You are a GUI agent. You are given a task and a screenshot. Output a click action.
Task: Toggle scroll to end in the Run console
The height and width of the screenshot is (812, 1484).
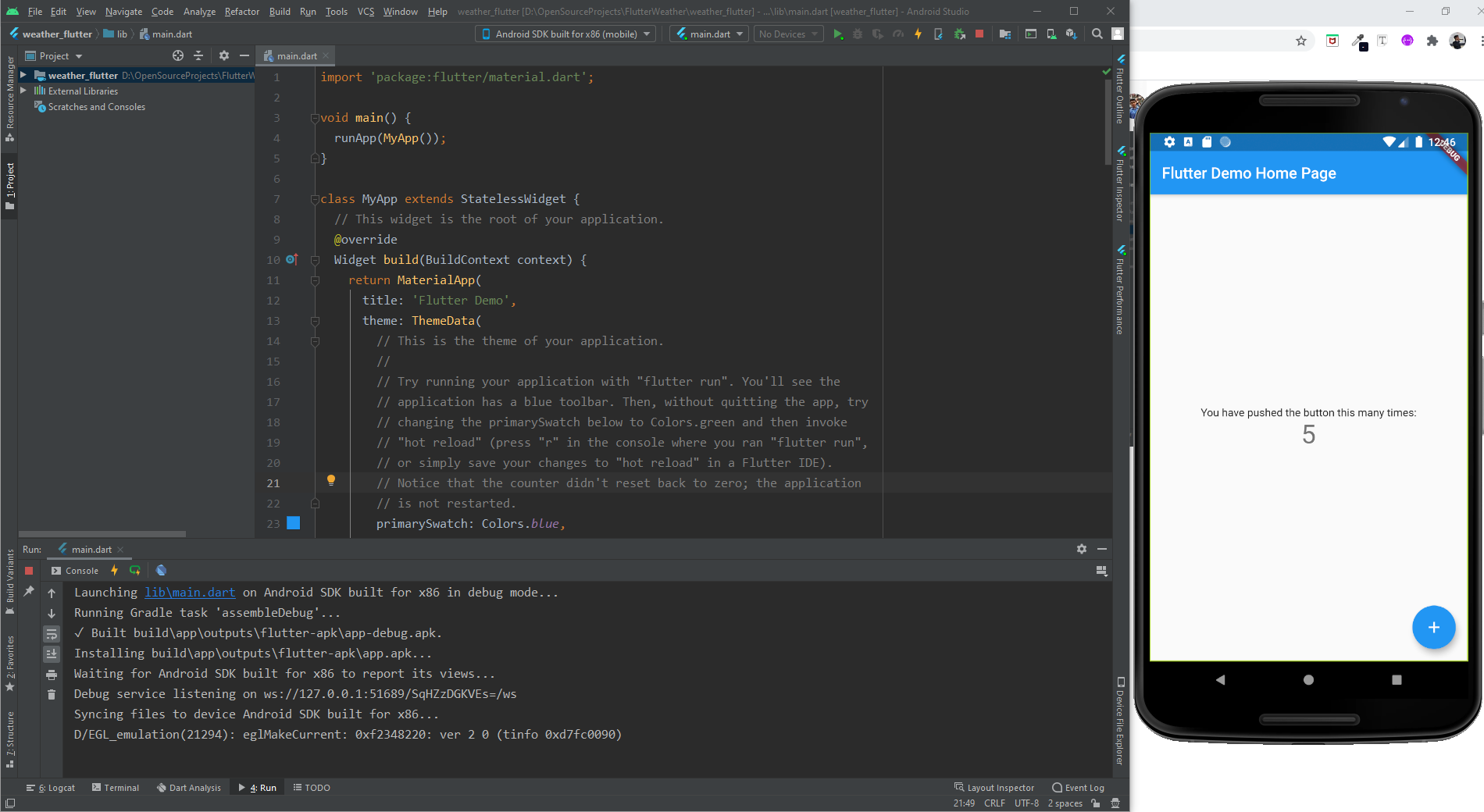click(x=52, y=654)
